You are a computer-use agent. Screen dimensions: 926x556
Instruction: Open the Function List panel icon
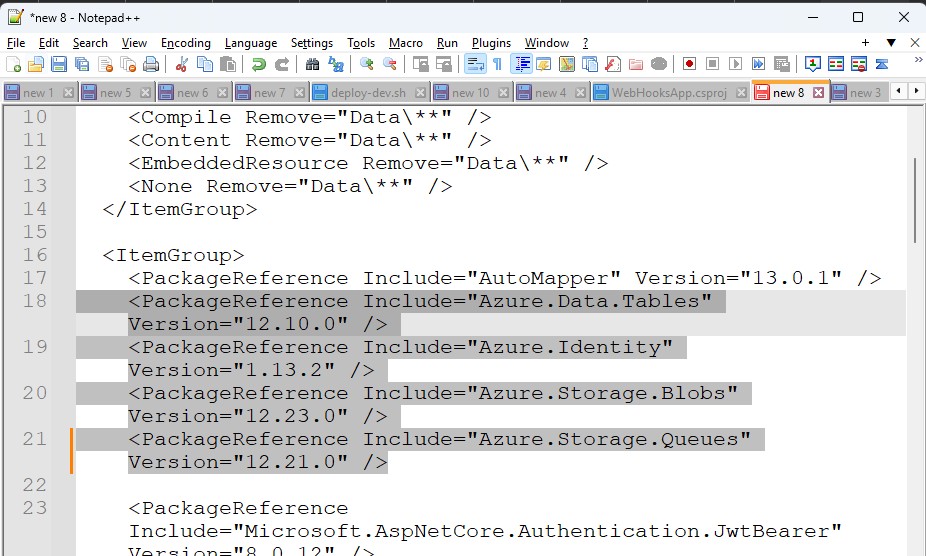(x=613, y=64)
